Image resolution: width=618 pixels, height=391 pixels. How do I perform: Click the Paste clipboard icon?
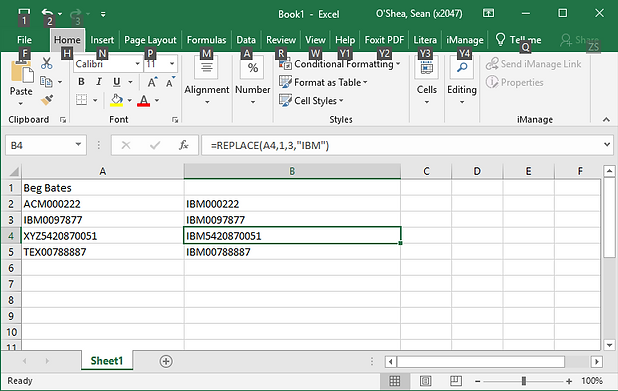tap(21, 73)
